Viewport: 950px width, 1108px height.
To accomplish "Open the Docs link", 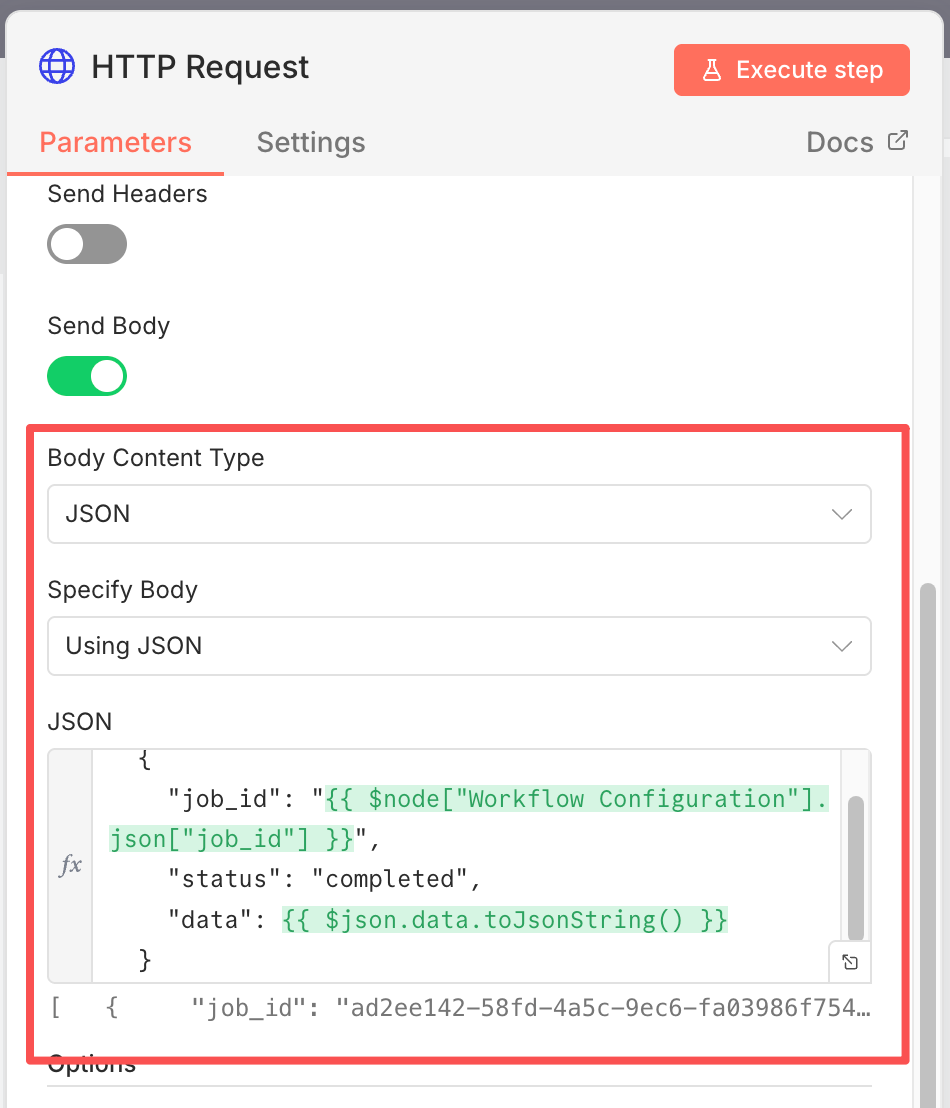I will coord(841,142).
